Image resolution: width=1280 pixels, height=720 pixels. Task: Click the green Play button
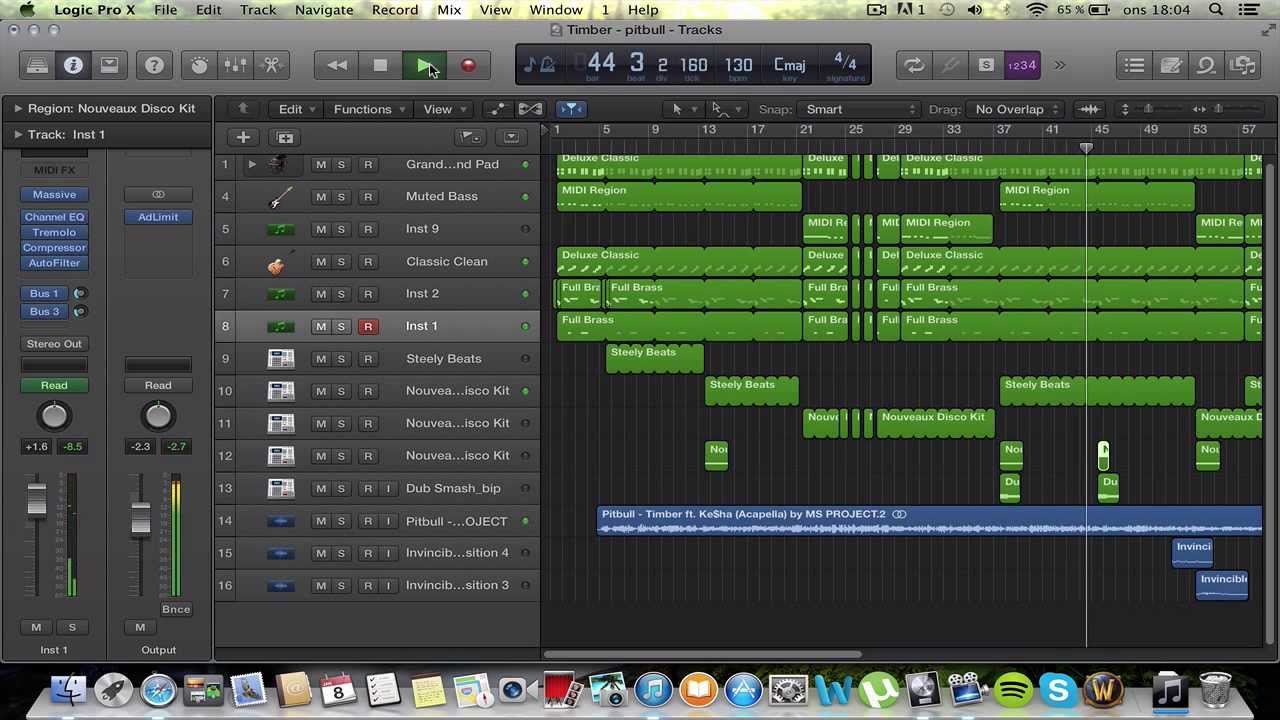(x=424, y=65)
